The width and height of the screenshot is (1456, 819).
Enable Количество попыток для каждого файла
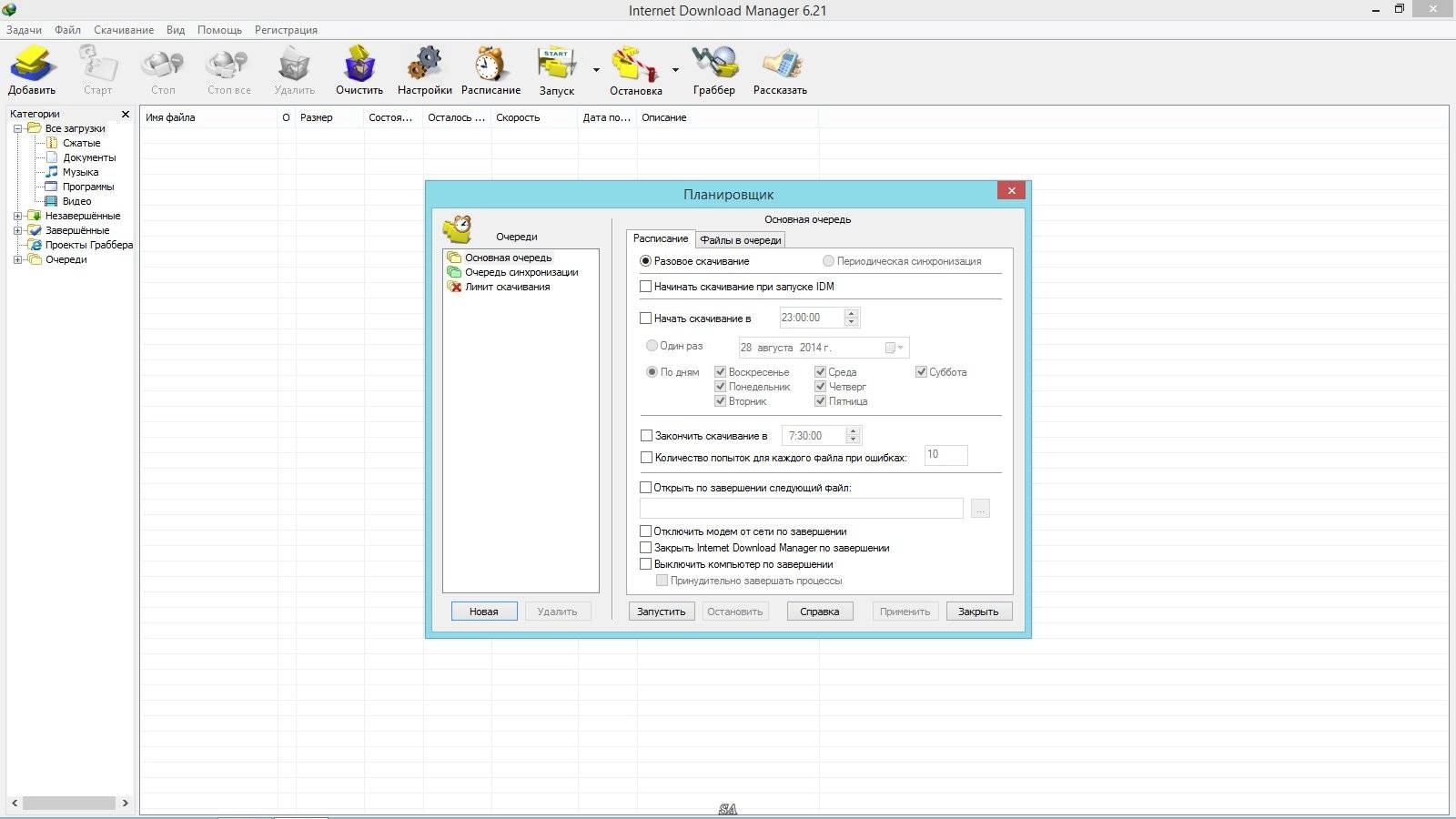point(647,458)
